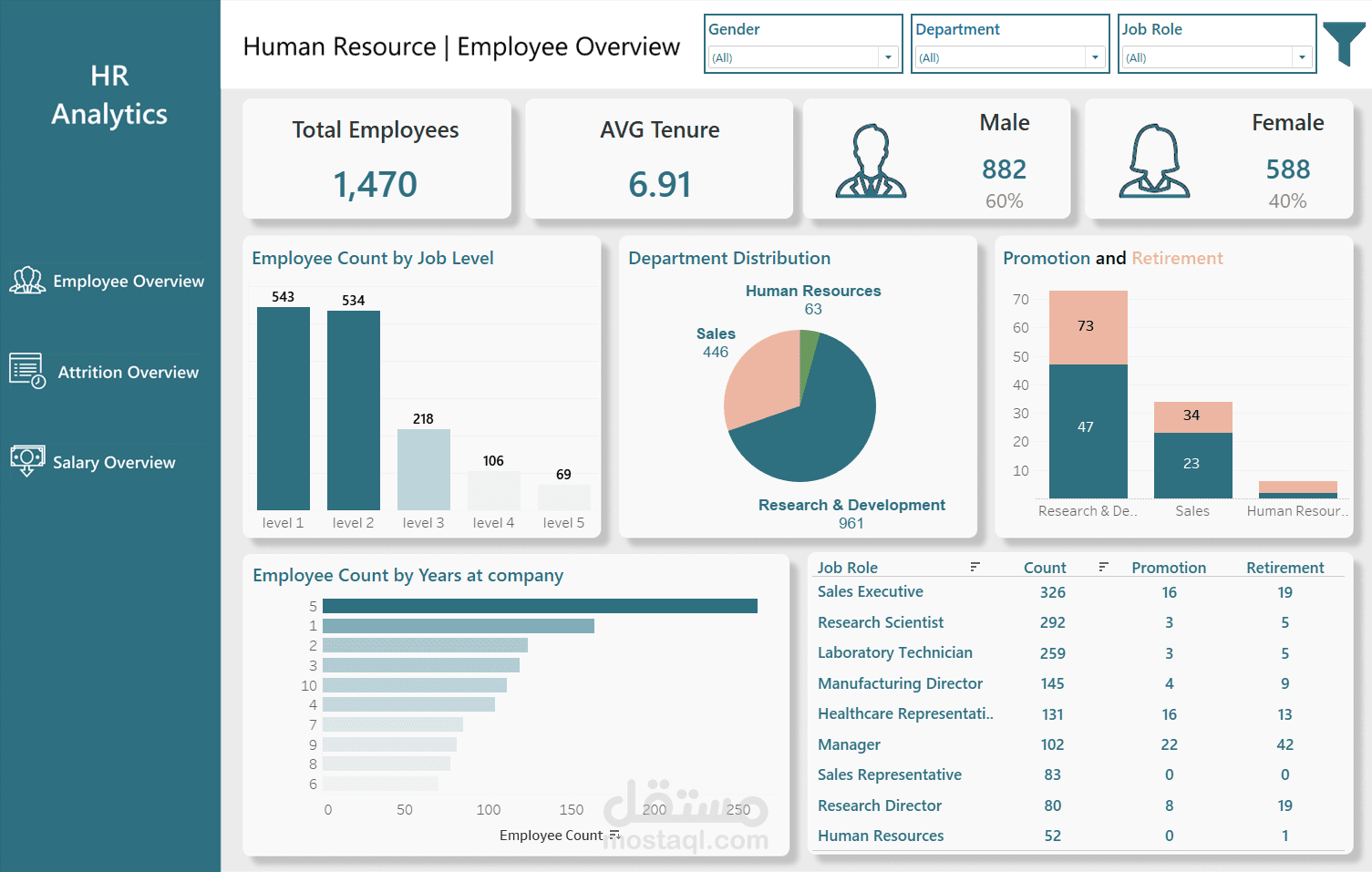Viewport: 1372px width, 872px height.
Task: Click the Employee Overview people icon
Action: [x=27, y=280]
